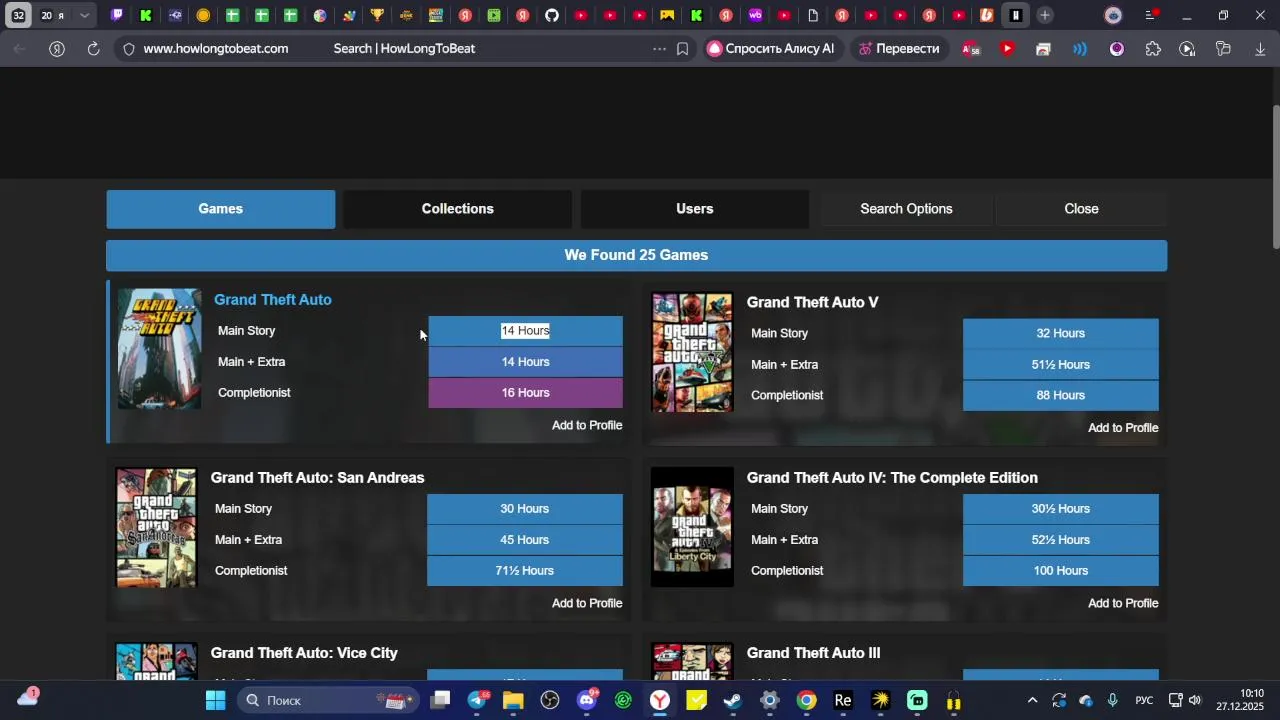
Task: Open Google Chrome from the taskbar
Action: [x=806, y=700]
